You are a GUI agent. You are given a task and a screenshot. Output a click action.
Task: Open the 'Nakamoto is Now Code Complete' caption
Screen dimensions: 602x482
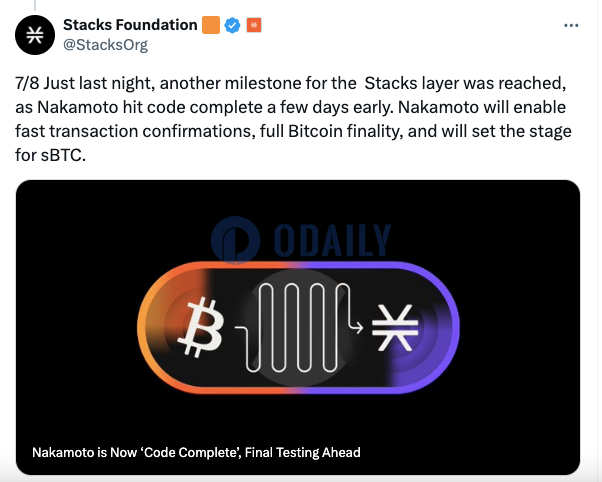tap(196, 452)
